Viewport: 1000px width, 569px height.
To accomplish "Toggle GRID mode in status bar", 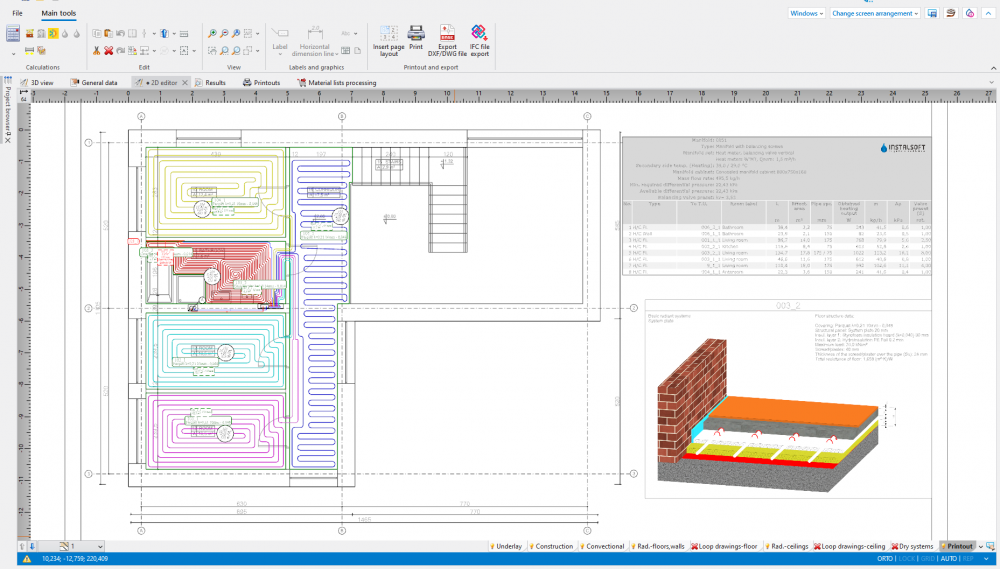I will coord(929,559).
